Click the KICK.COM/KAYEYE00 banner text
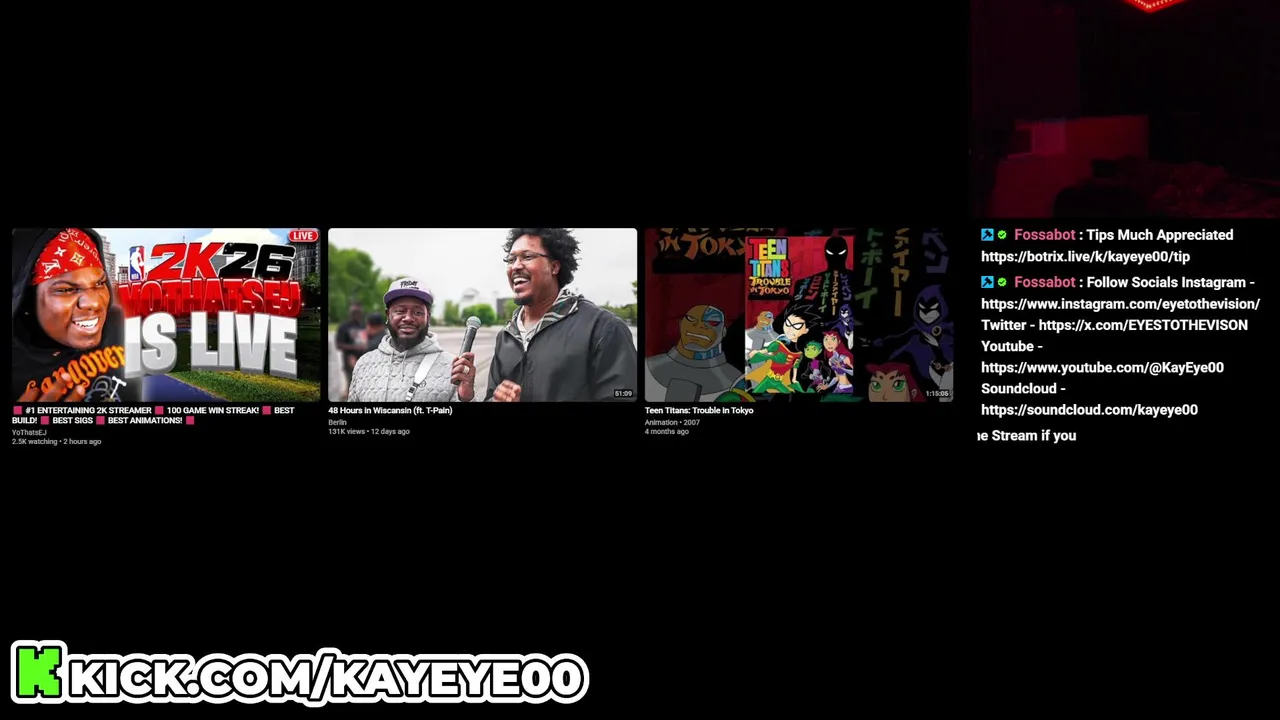Screen dimensions: 1280x720 click(x=327, y=678)
